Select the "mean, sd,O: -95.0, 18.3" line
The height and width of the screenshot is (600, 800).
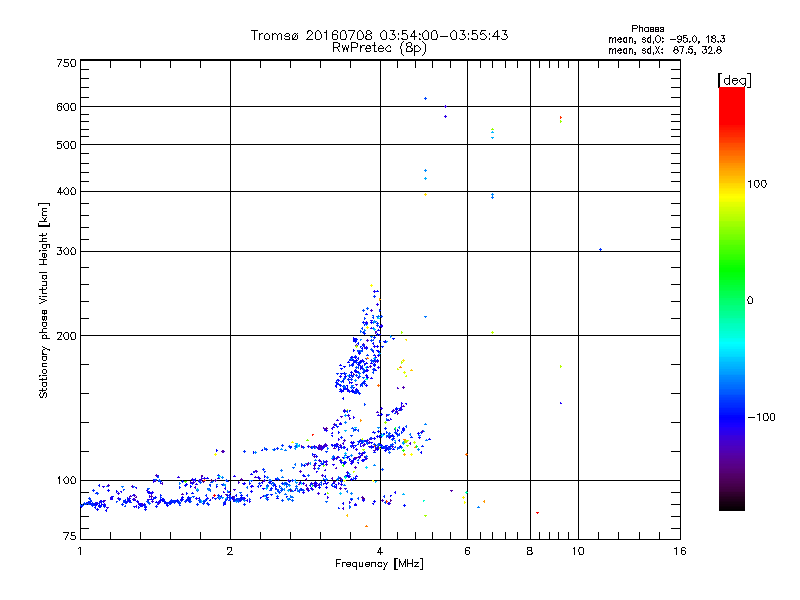click(666, 39)
